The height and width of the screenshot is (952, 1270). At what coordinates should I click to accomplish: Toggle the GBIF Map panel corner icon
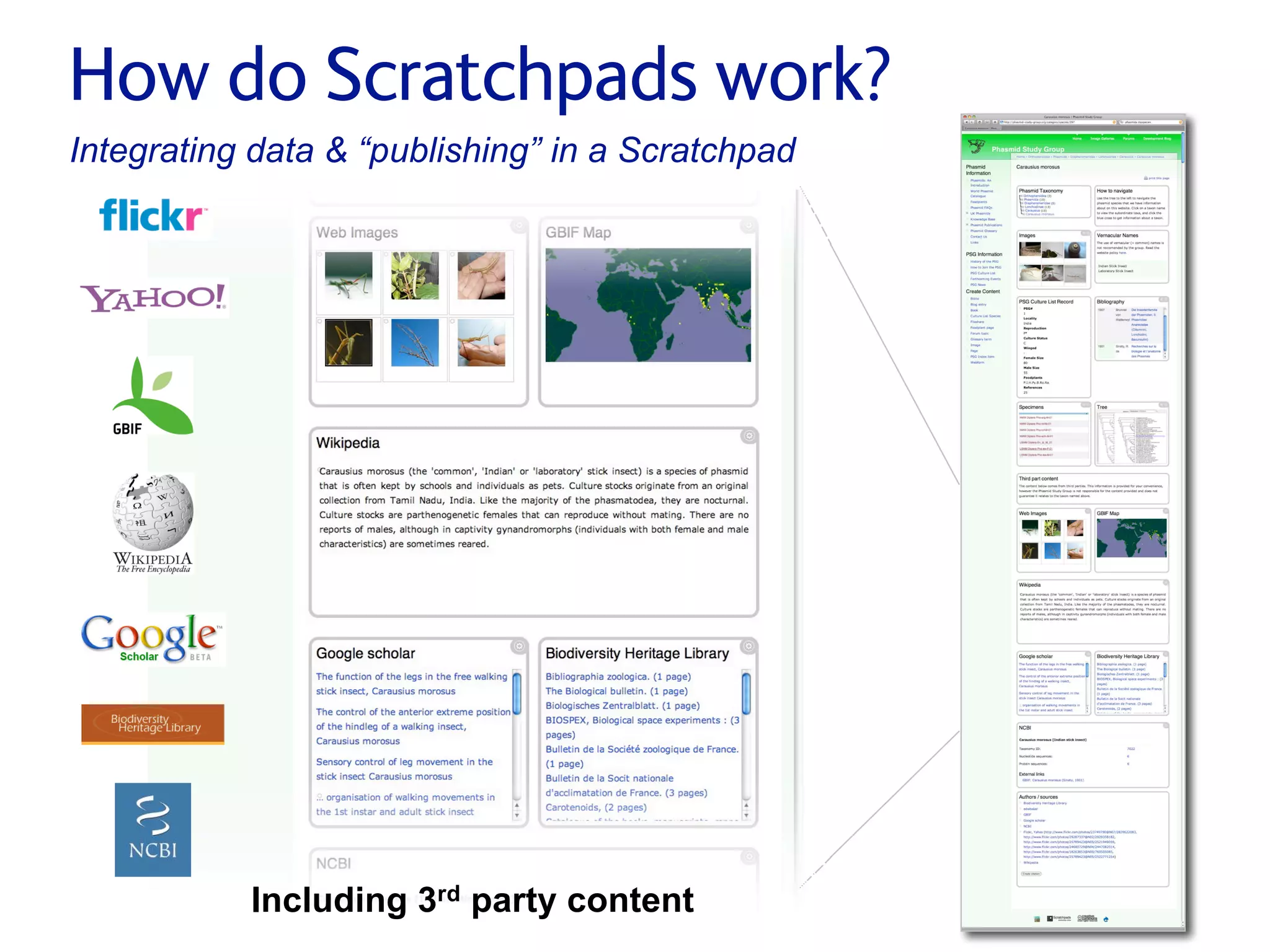point(748,226)
